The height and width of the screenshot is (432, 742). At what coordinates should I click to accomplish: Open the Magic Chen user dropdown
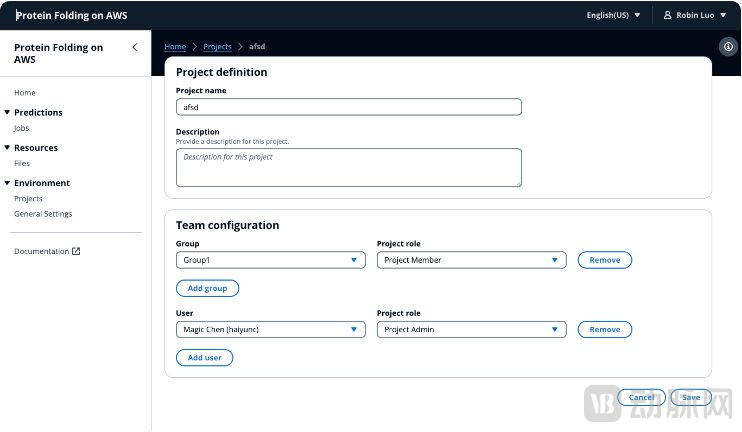click(x=271, y=329)
